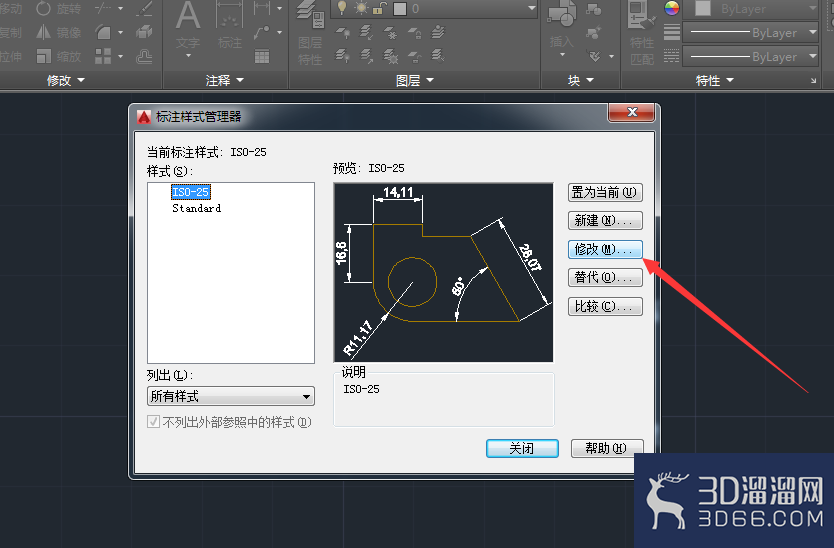Click the linetype icon beside ByLayer
The width and height of the screenshot is (834, 548).
click(x=672, y=55)
